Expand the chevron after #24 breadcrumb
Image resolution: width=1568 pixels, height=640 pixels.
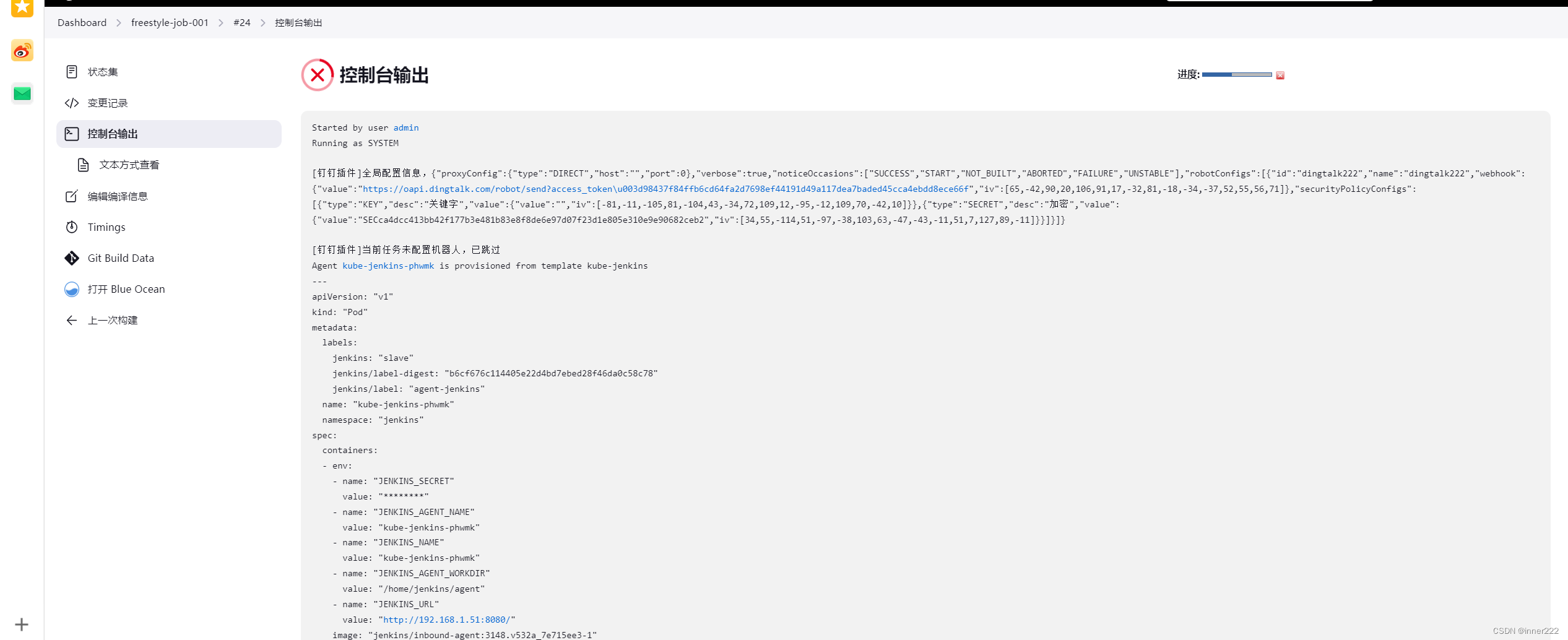(x=262, y=23)
